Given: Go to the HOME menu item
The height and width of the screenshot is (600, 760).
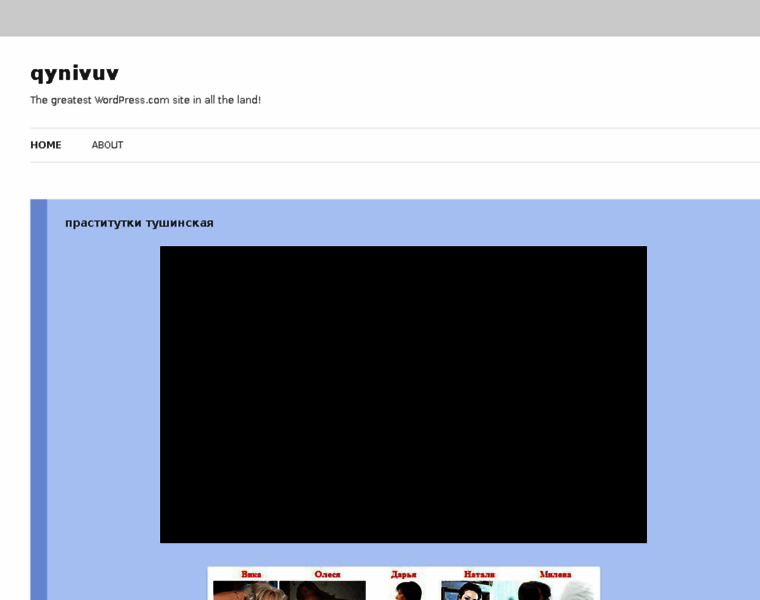Looking at the screenshot, I should coord(46,145).
